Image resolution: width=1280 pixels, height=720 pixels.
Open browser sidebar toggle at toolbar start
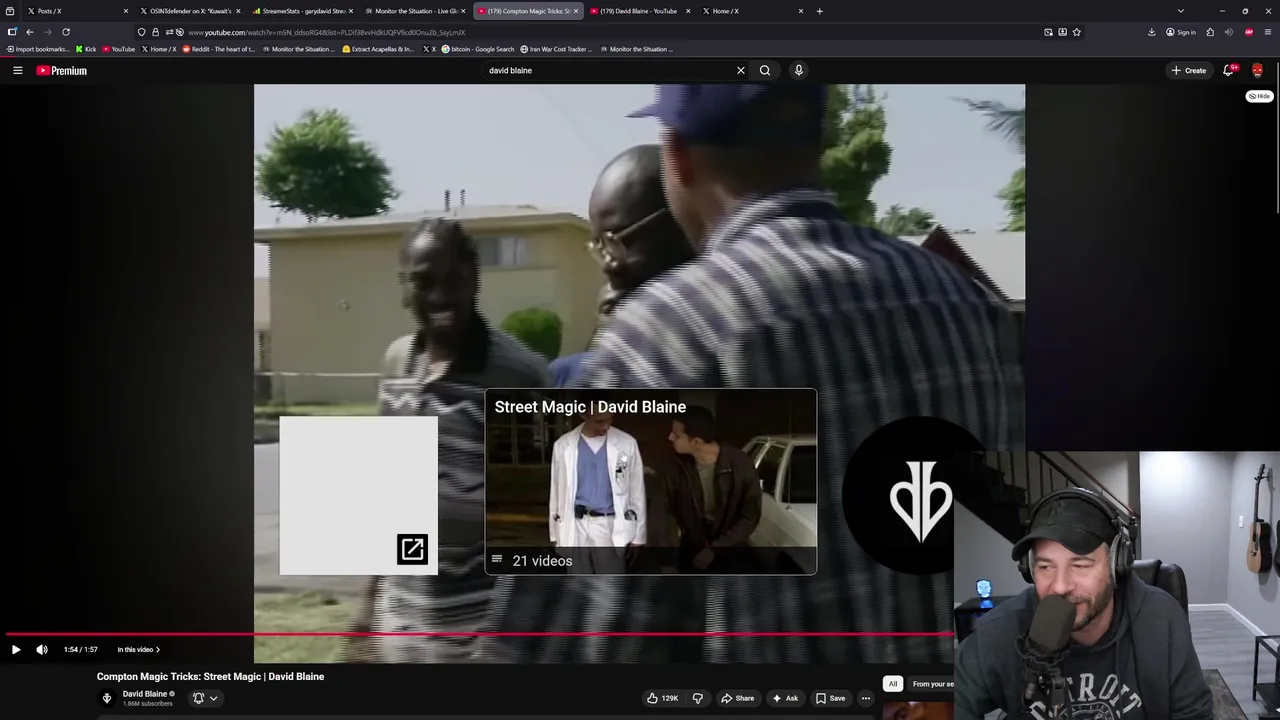point(11,32)
